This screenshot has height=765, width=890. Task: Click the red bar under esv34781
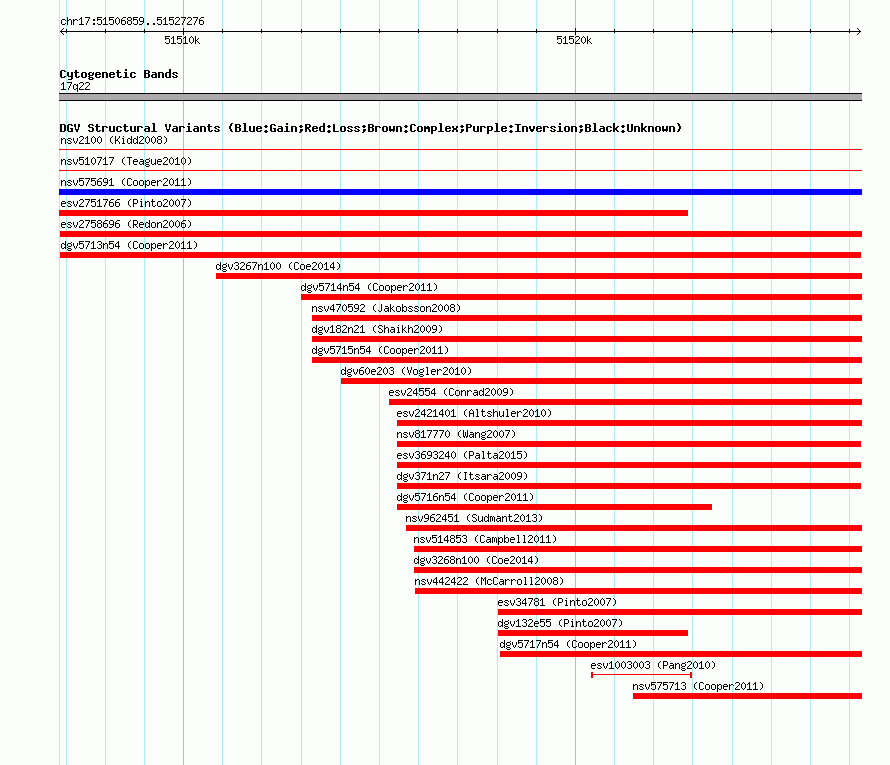coord(680,612)
